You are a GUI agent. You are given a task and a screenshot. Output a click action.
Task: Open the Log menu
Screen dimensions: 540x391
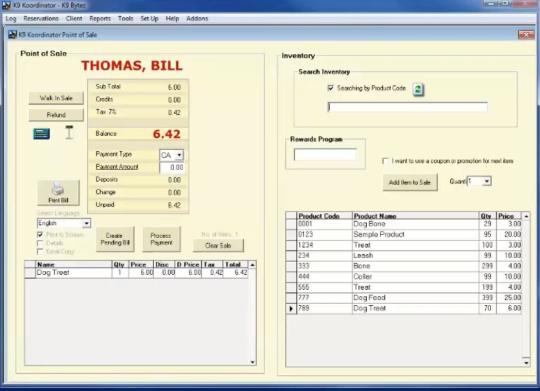(11, 19)
